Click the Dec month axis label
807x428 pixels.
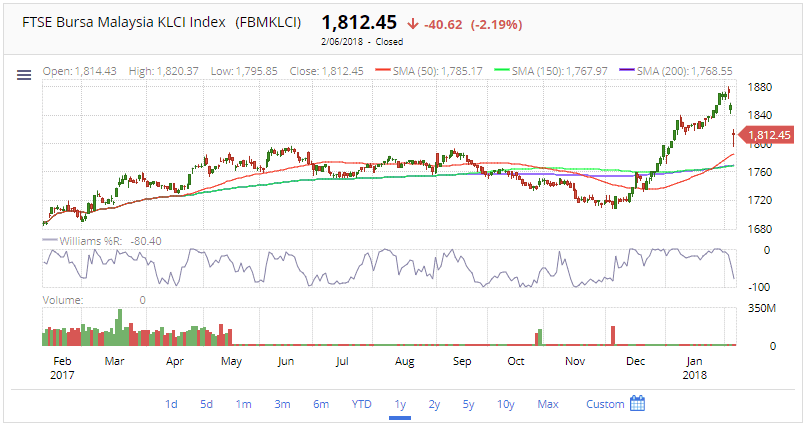[x=635, y=361]
